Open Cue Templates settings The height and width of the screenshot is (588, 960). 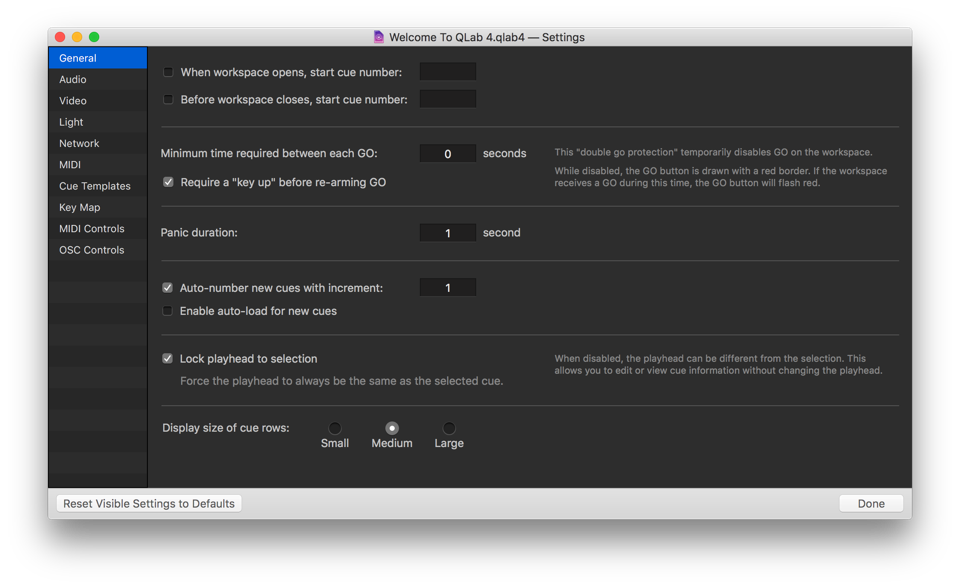point(95,186)
